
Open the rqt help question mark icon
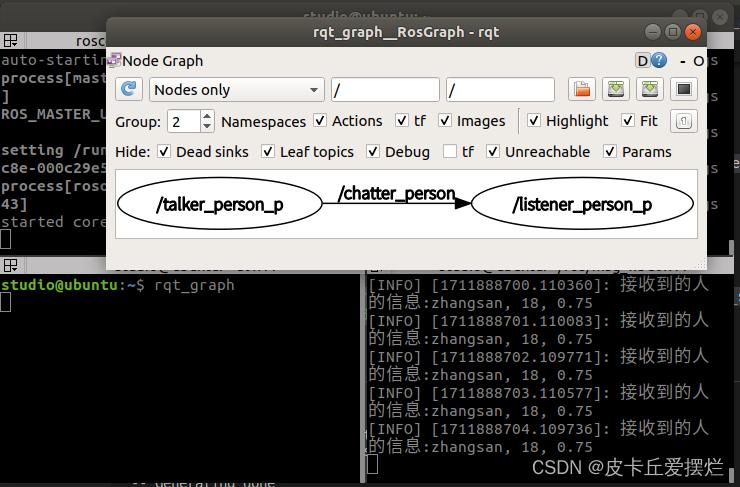point(659,60)
